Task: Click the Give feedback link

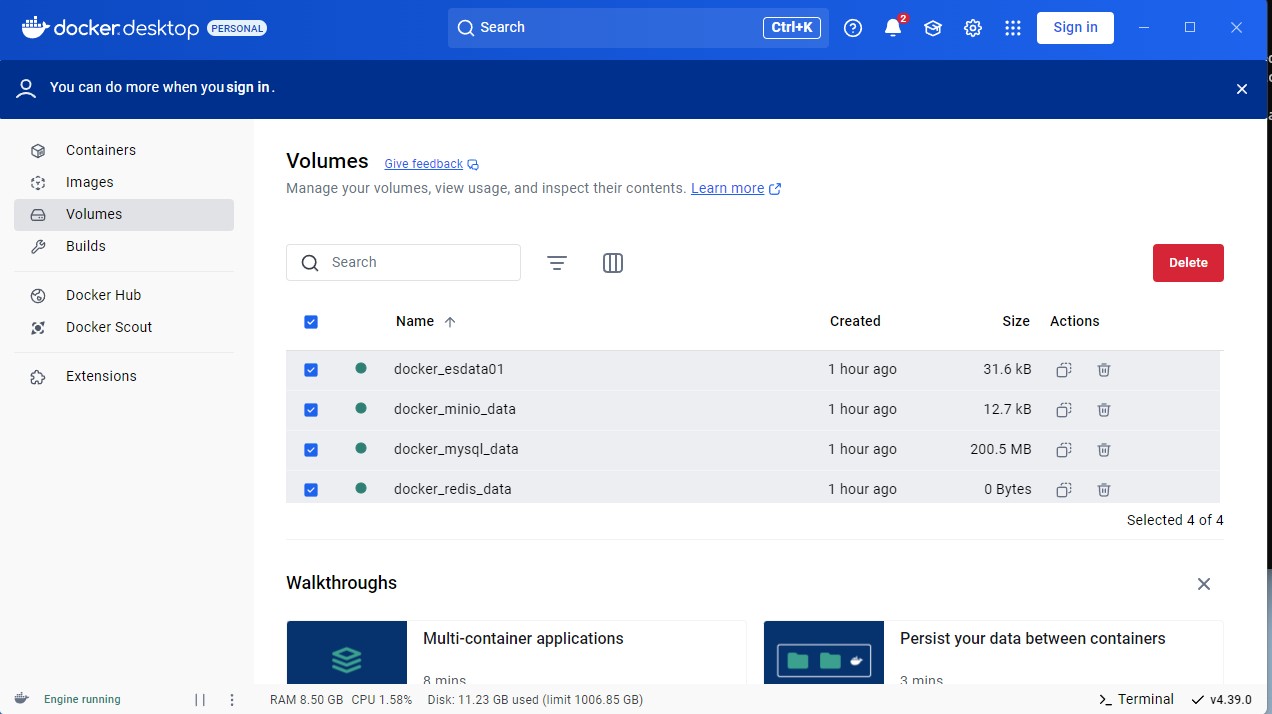Action: pyautogui.click(x=423, y=164)
